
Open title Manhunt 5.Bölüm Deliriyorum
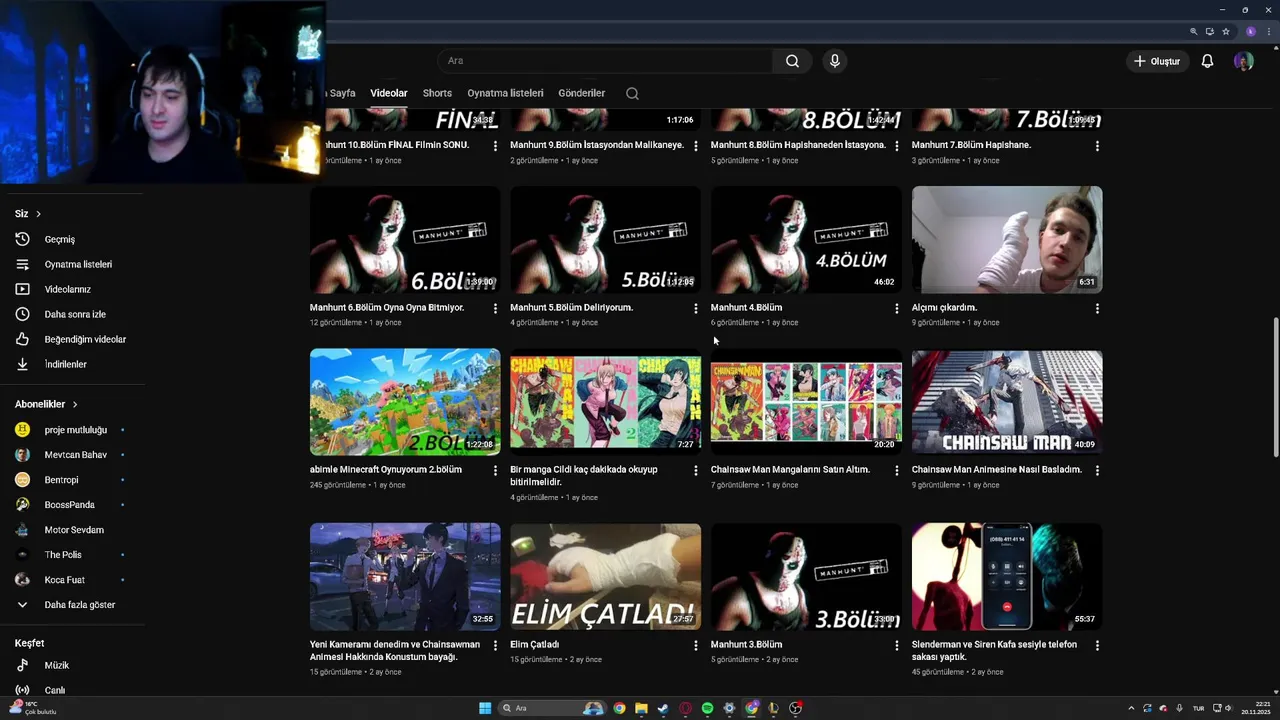coord(571,307)
